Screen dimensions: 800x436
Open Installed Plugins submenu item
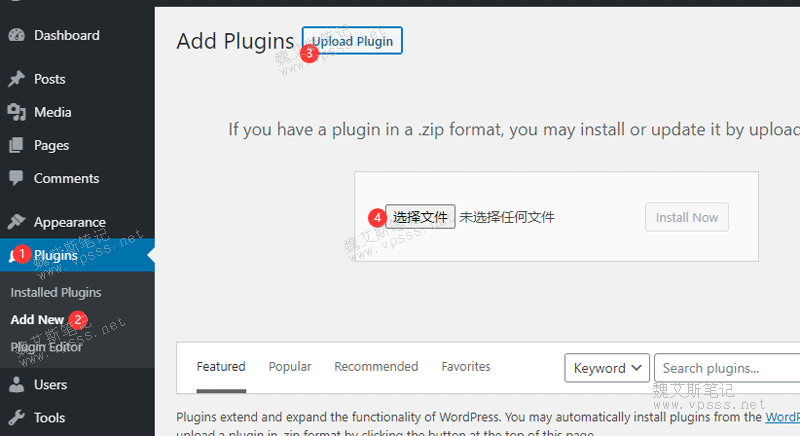[x=56, y=293]
